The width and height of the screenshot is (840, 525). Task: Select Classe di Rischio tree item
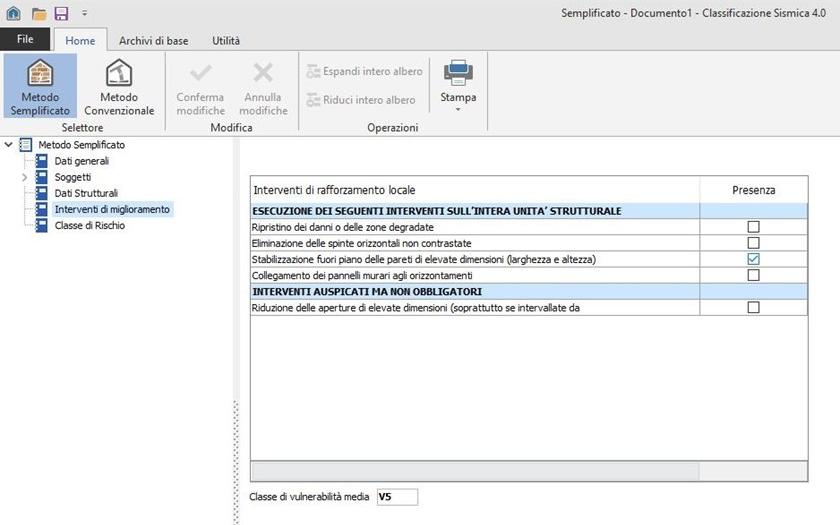89,225
